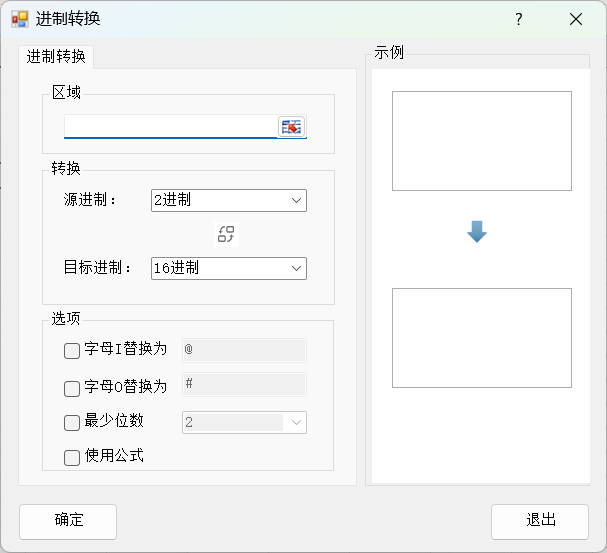
Task: Open the 最少位数 value dropdown
Action: click(x=295, y=423)
